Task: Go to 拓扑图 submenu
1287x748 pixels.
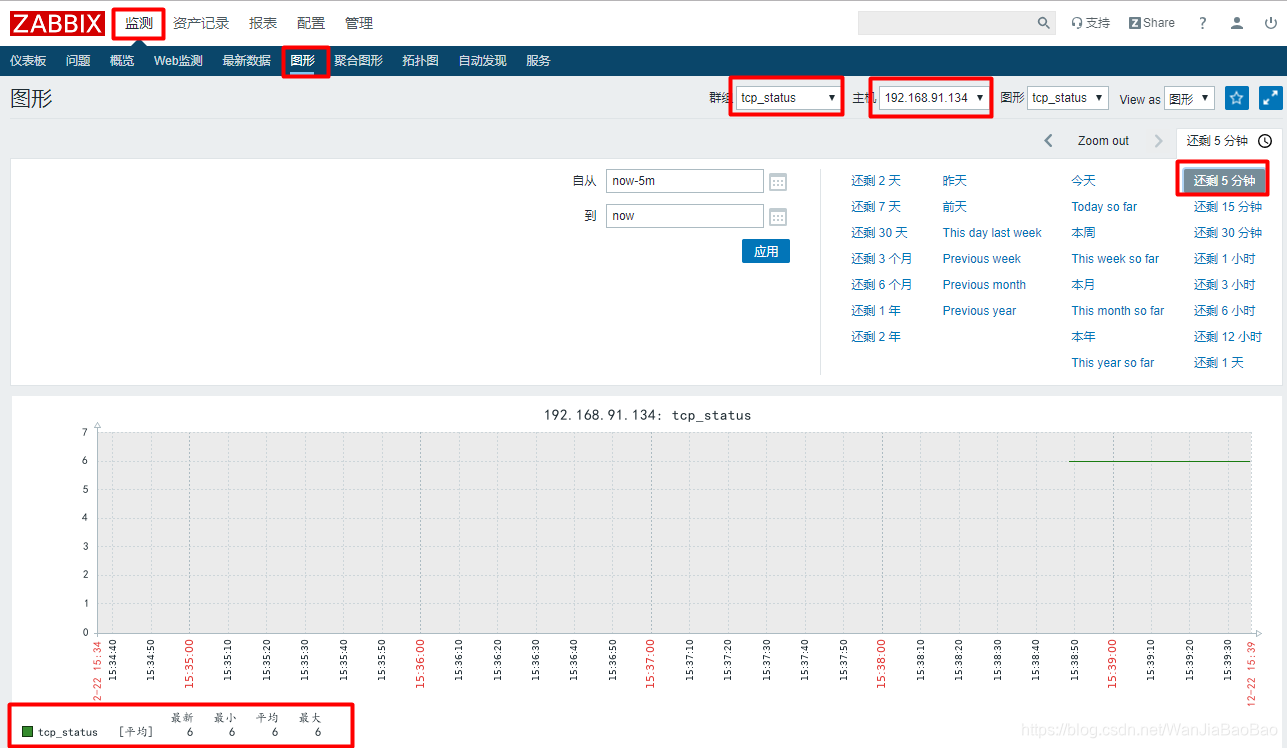Action: tap(421, 61)
